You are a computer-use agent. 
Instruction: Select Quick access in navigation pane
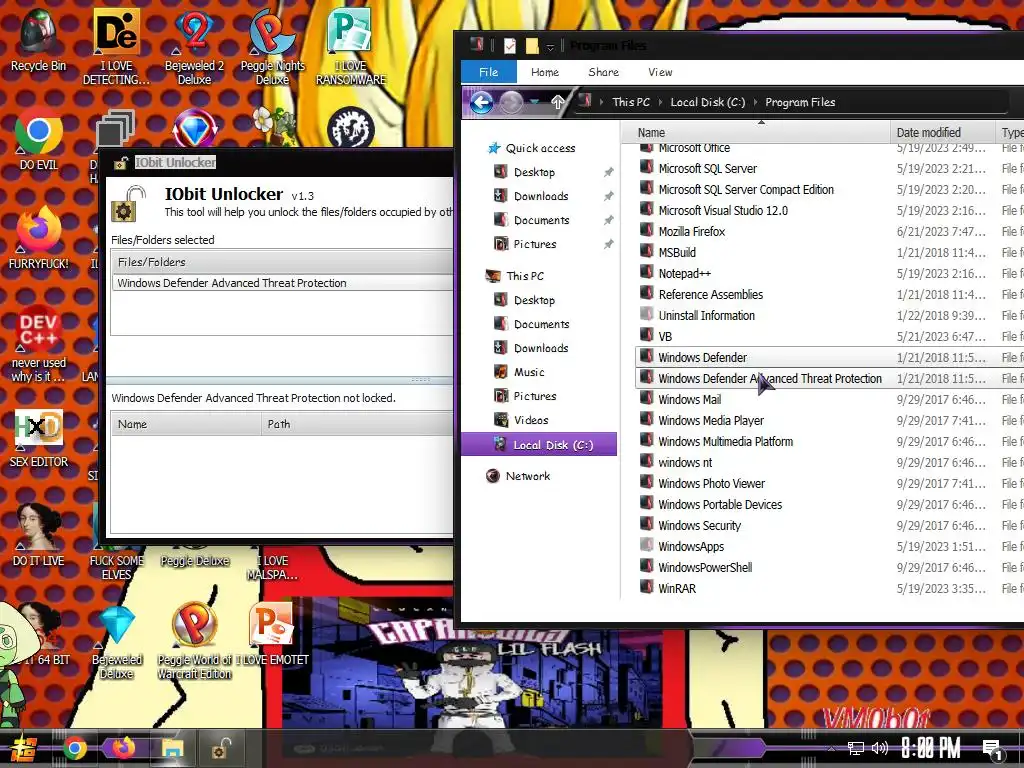tap(539, 148)
